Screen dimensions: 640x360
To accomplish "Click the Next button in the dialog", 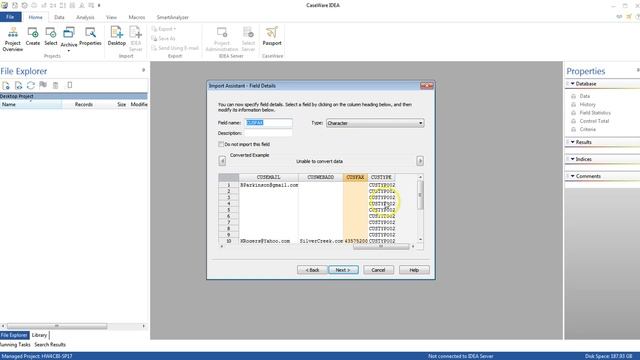I will pos(343,270).
